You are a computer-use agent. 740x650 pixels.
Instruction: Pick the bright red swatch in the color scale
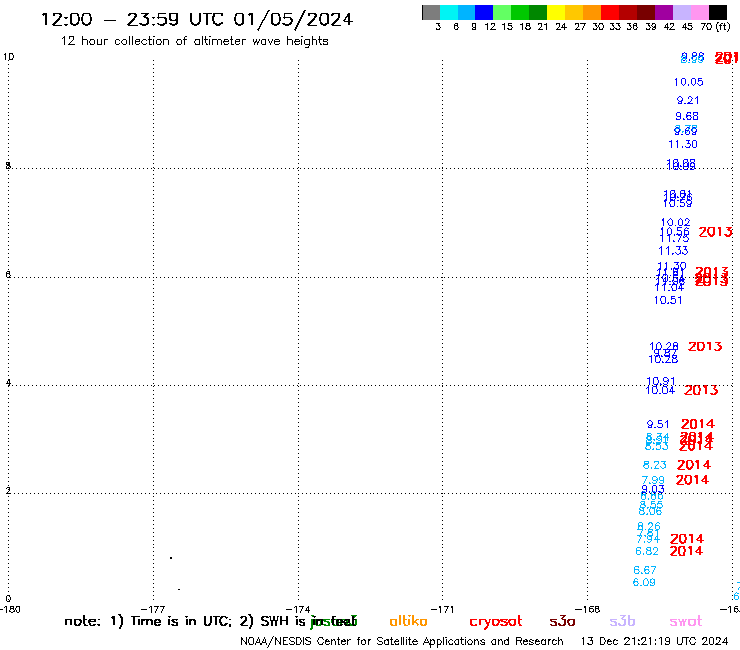(x=610, y=12)
